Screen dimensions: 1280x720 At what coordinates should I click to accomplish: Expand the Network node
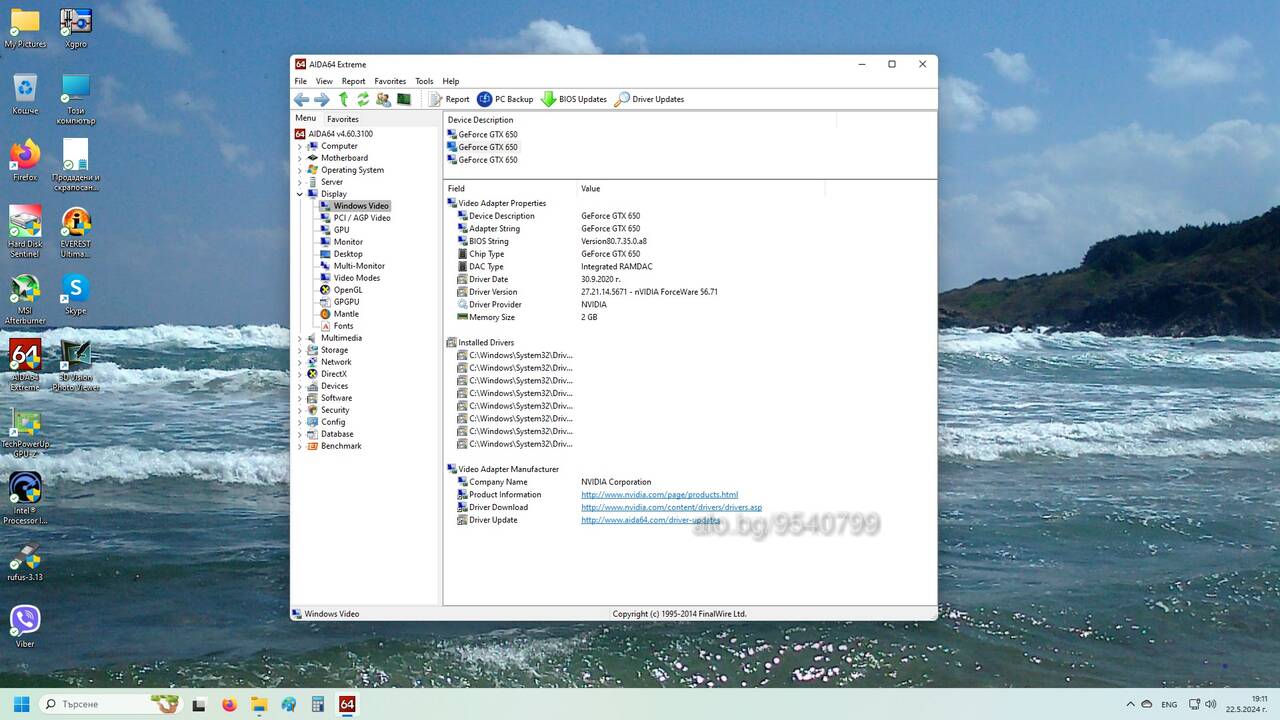point(299,362)
